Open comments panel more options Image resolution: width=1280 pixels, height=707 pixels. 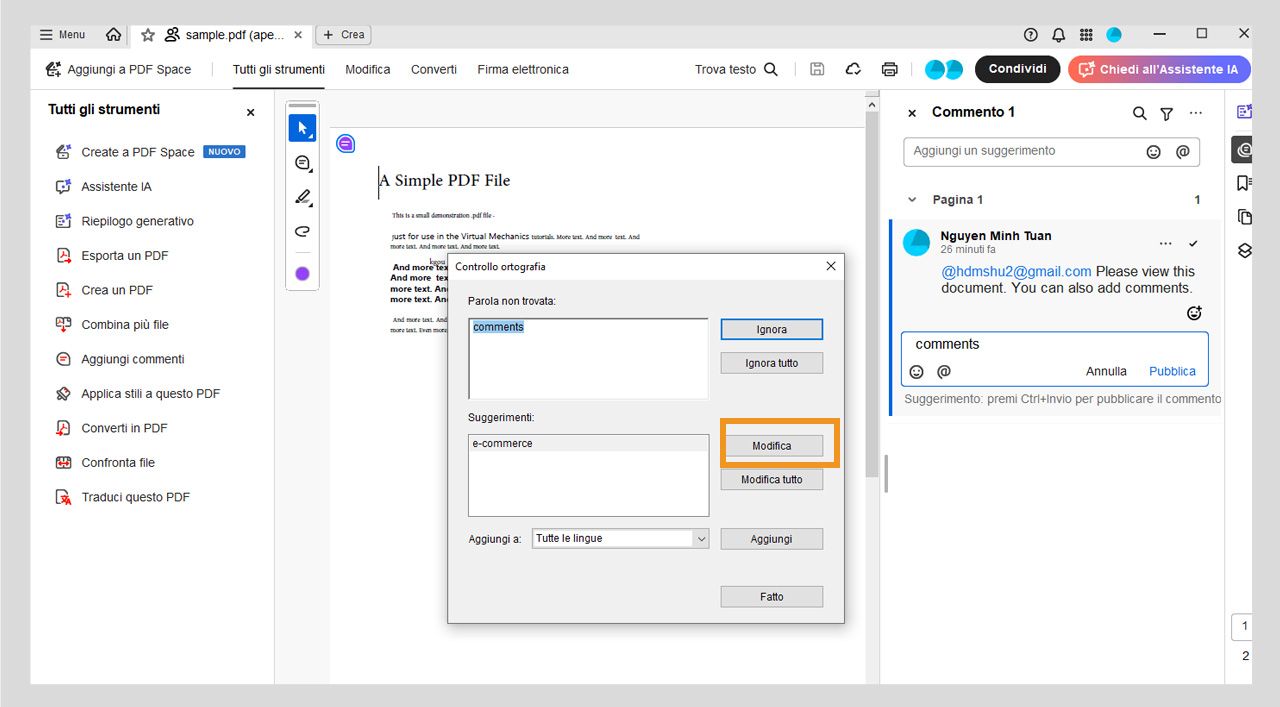pos(1196,113)
